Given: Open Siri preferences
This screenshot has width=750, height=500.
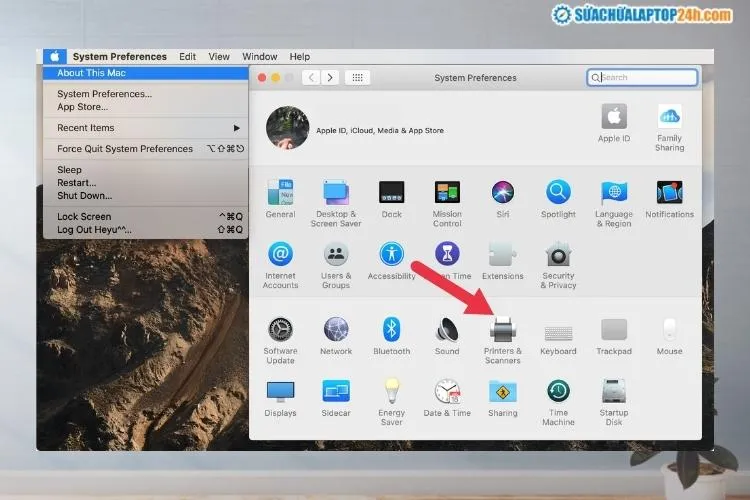Looking at the screenshot, I should coord(503,193).
